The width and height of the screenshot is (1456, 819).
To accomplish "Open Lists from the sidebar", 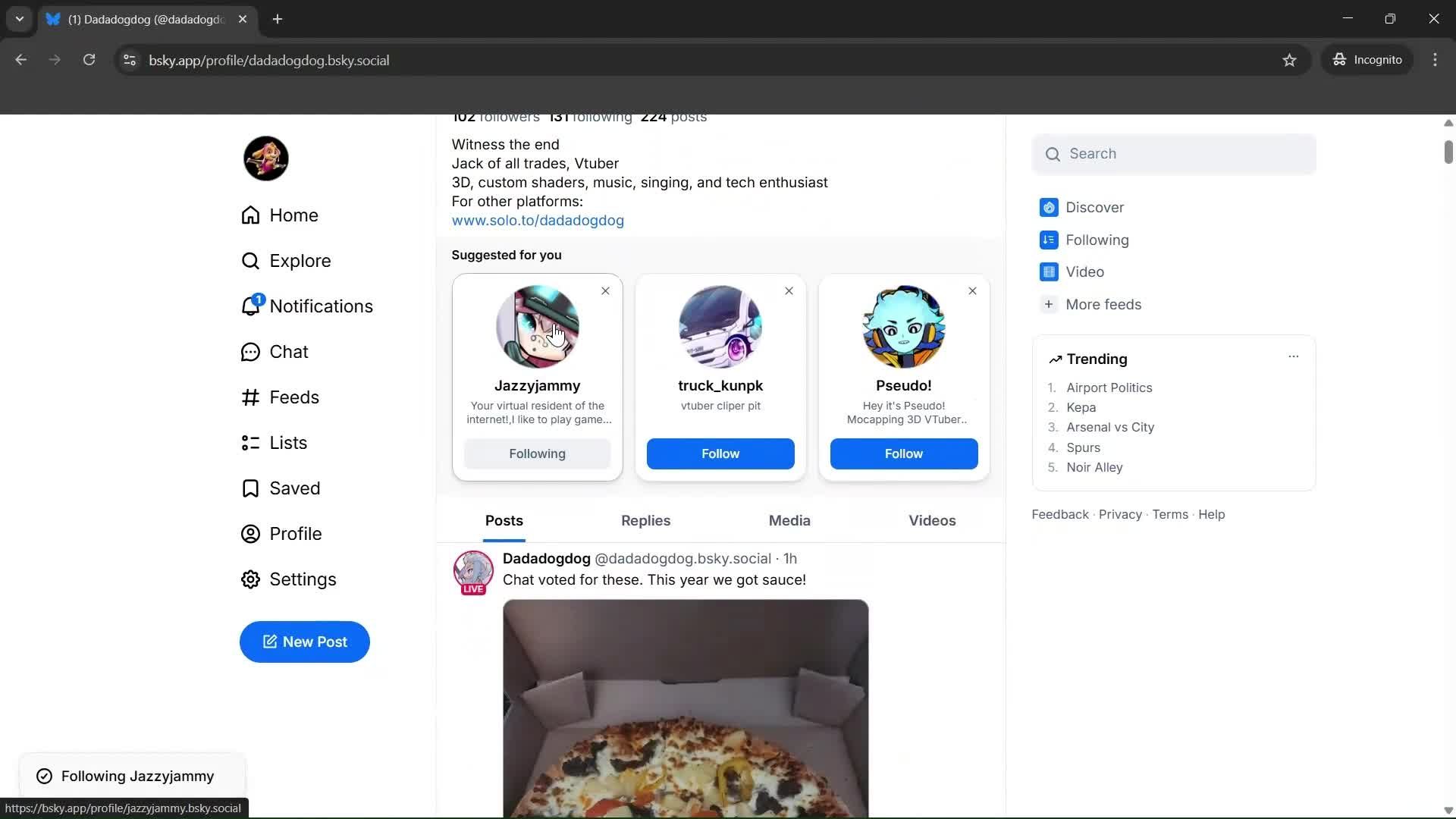I will 289,442.
